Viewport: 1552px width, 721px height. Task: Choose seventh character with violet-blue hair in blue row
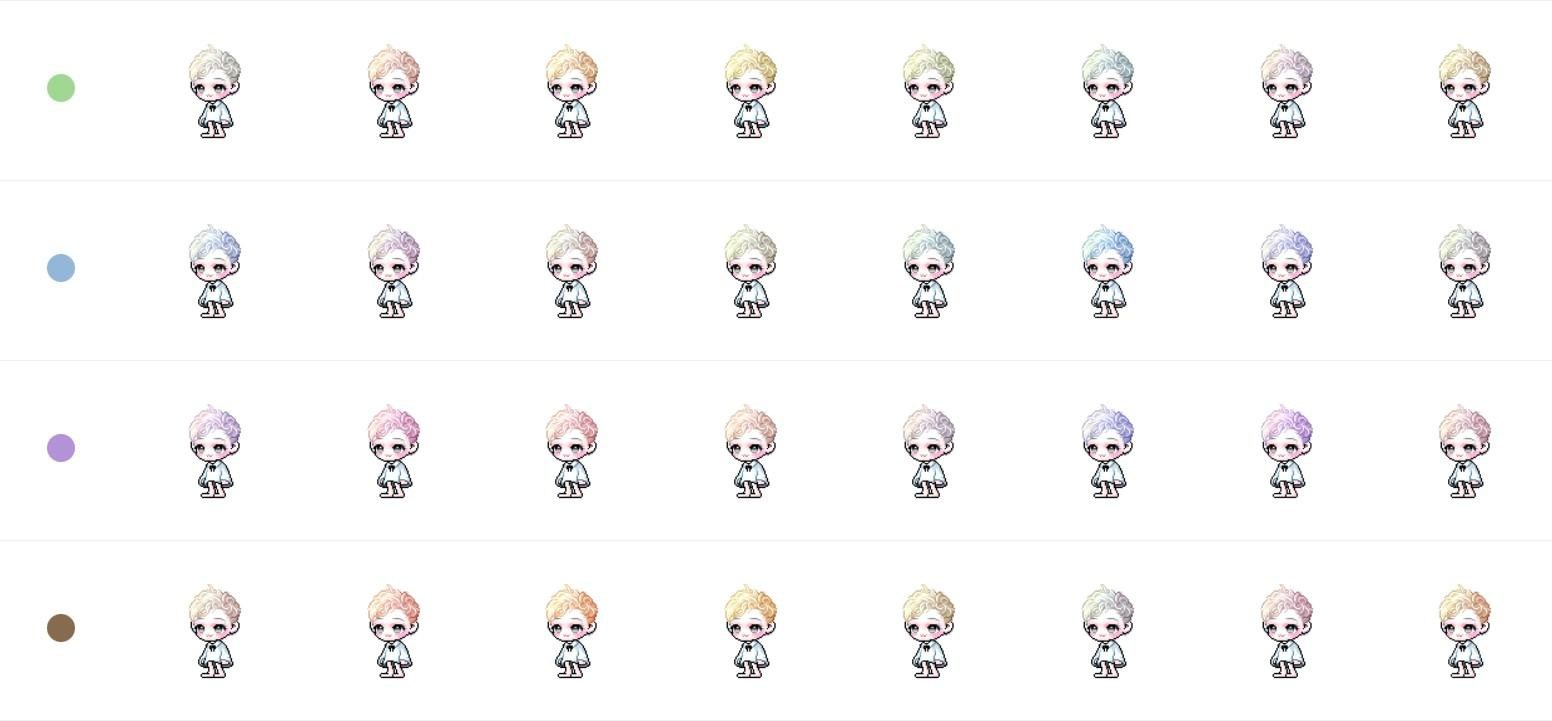(1286, 271)
